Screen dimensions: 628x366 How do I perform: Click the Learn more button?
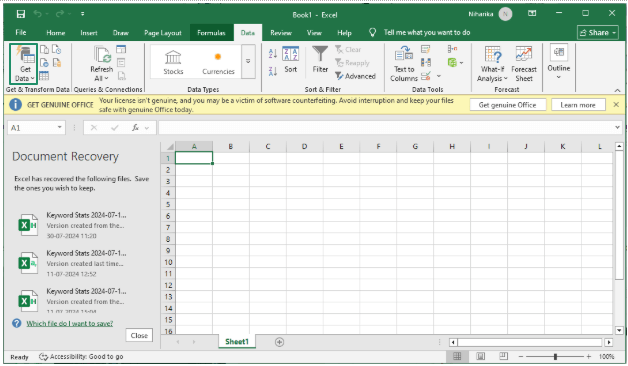(x=578, y=105)
